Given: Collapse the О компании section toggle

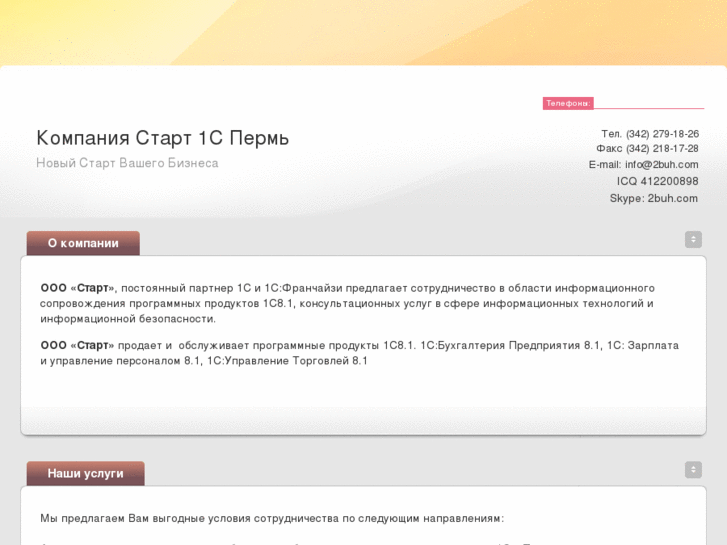Looking at the screenshot, I should pos(693,239).
